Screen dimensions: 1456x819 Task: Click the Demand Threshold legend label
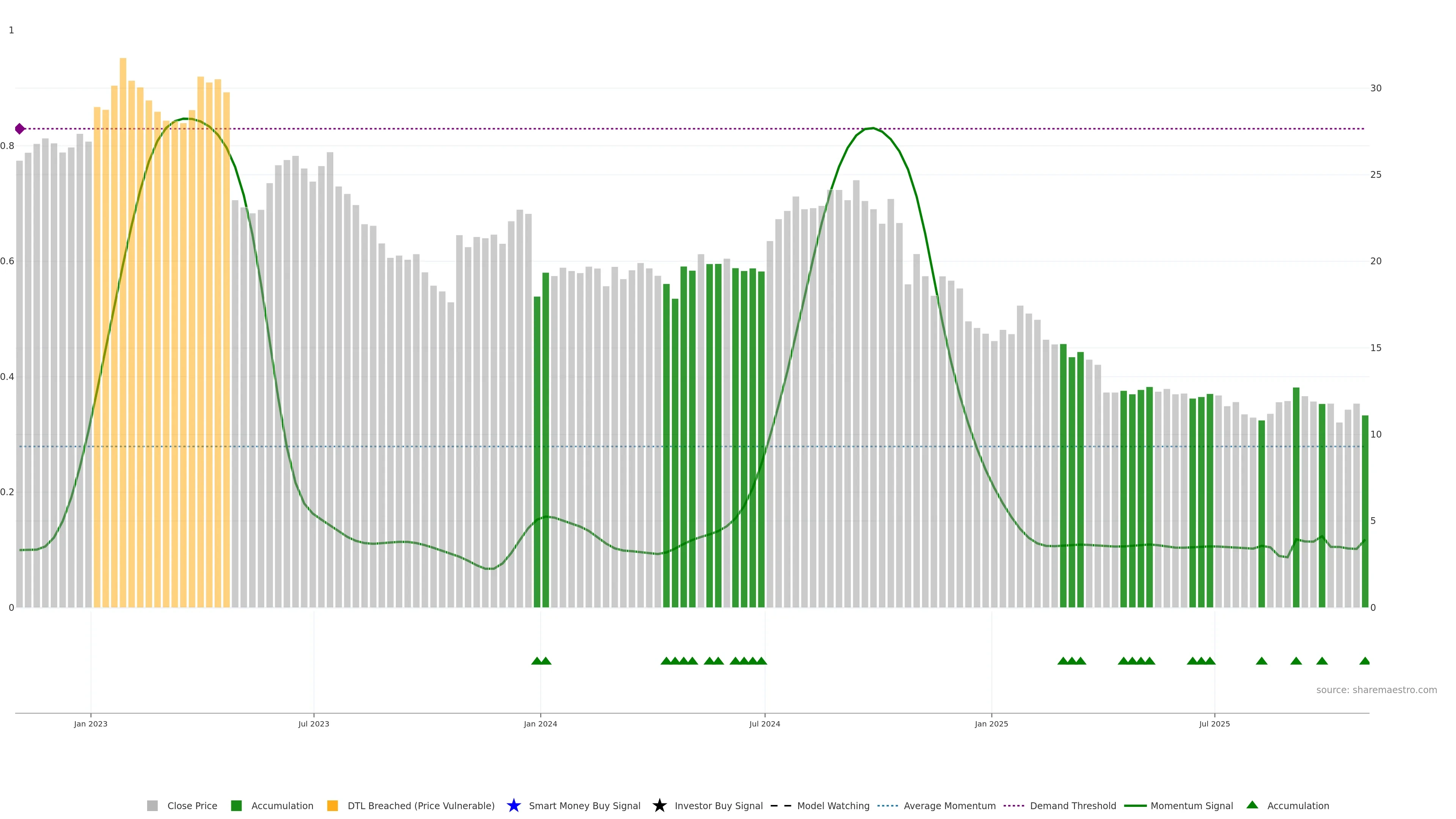tap(1073, 805)
